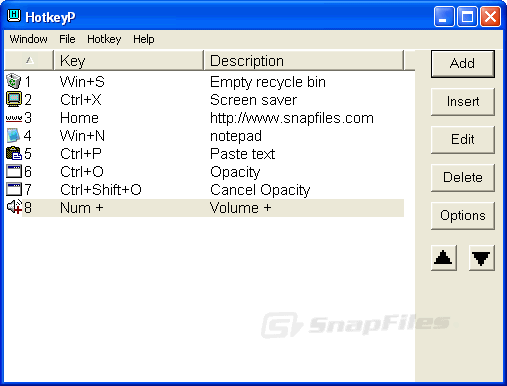The image size is (507, 386).
Task: Select the Win+N key entry
Action: [x=82, y=136]
